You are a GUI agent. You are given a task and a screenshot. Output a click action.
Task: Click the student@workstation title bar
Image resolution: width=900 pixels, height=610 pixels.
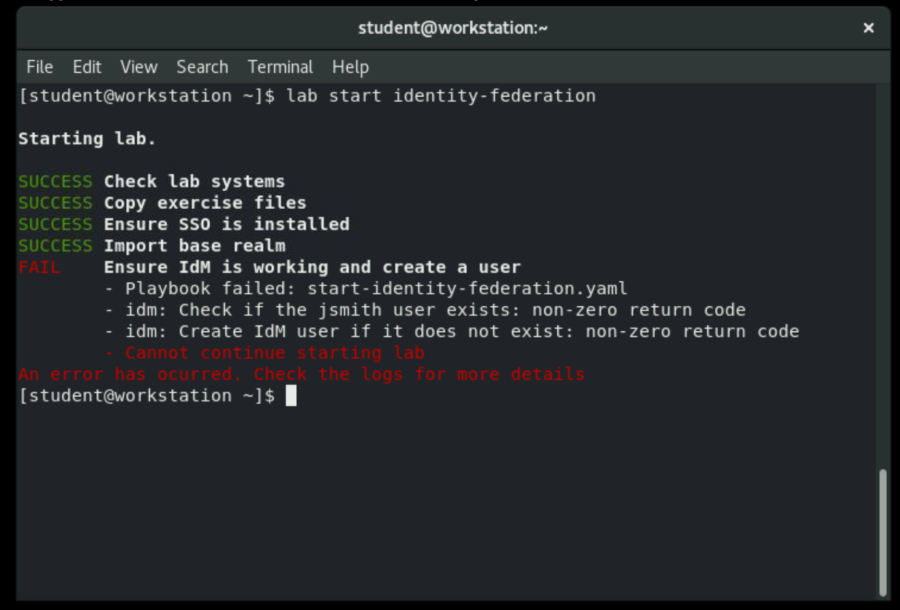point(452,28)
